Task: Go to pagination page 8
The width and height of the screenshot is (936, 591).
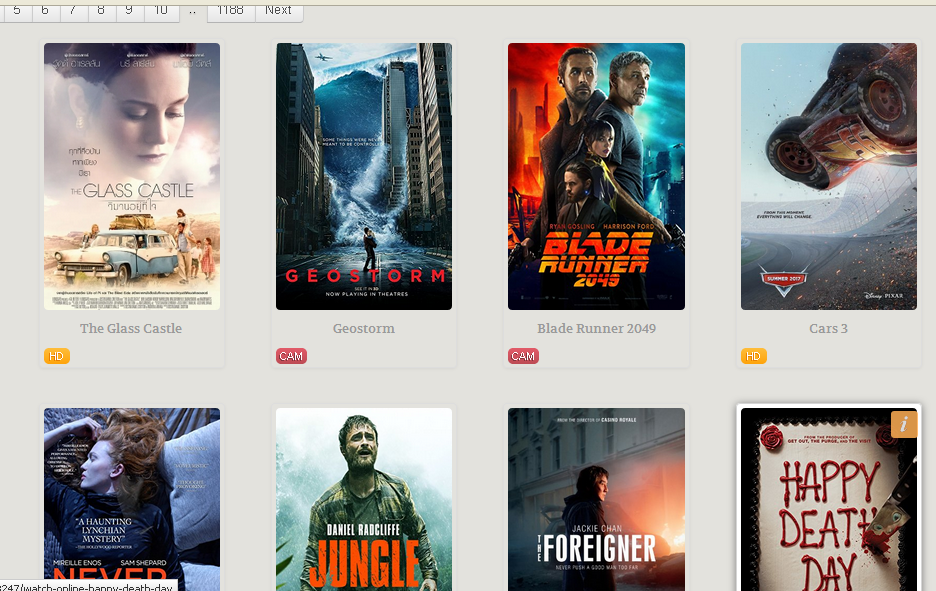Action: (101, 12)
